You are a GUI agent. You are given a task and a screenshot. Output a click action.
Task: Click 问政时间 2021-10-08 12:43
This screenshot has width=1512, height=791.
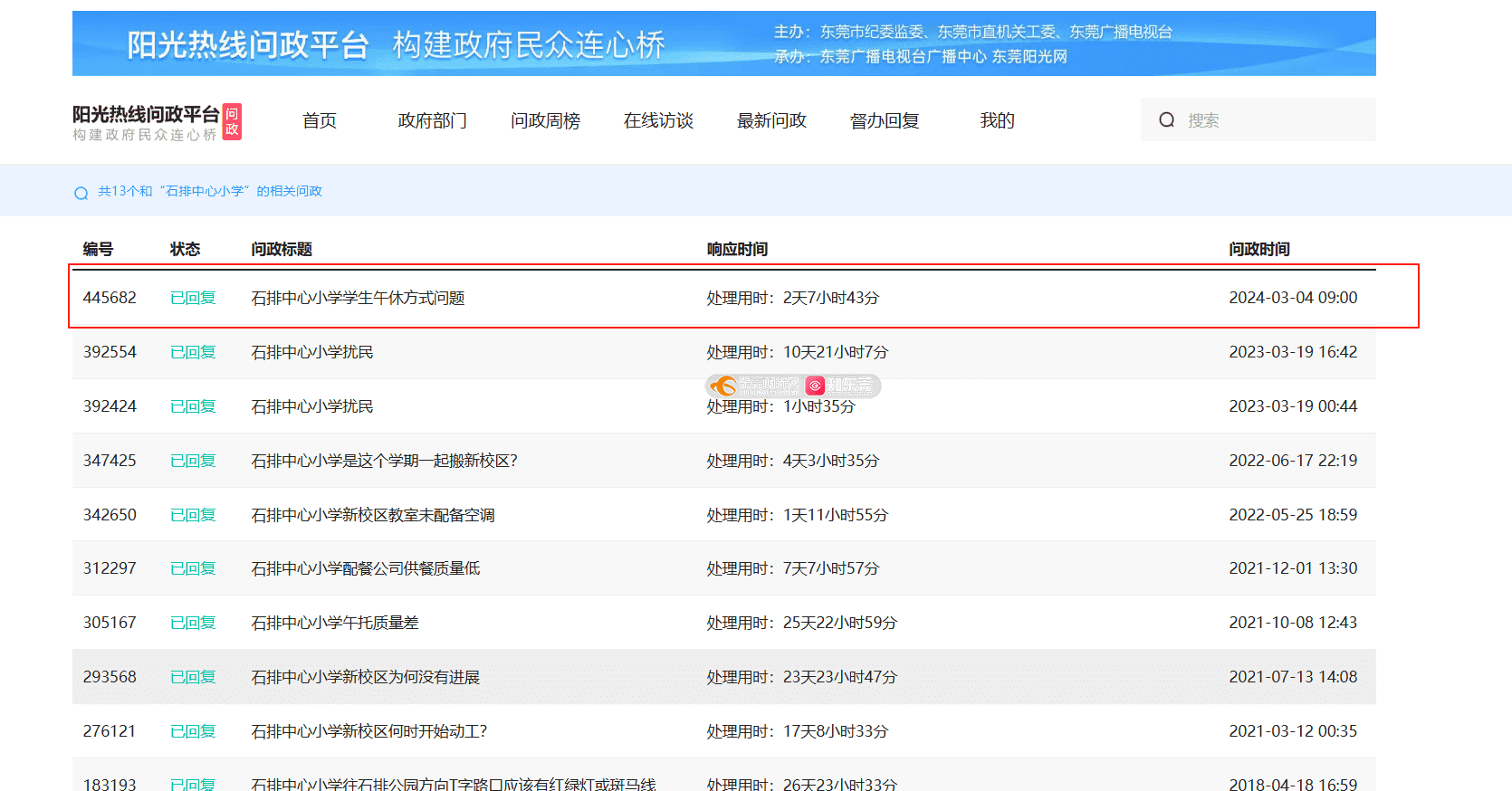pyautogui.click(x=1293, y=623)
